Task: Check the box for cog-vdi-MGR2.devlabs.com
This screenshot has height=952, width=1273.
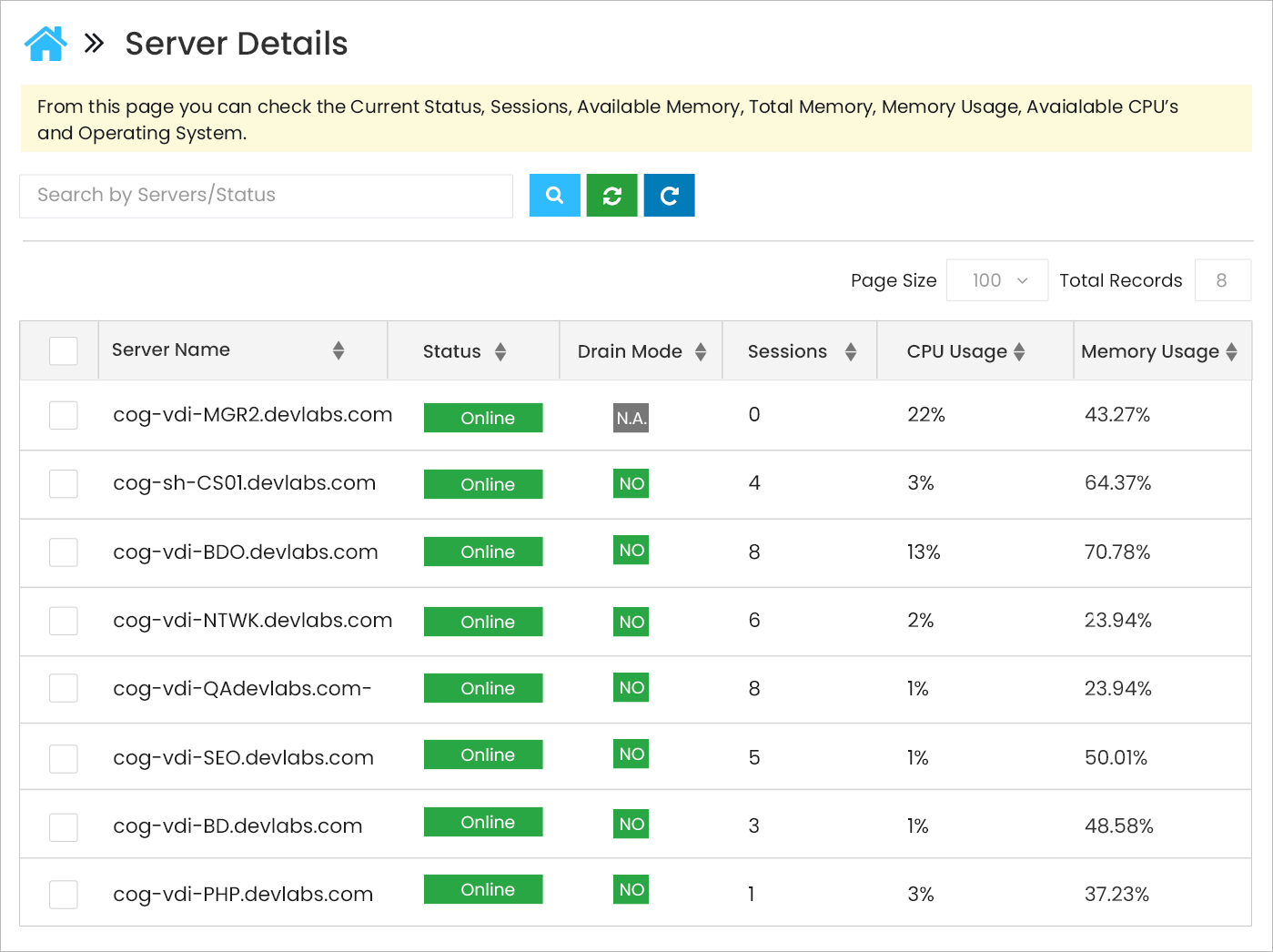Action: (64, 415)
